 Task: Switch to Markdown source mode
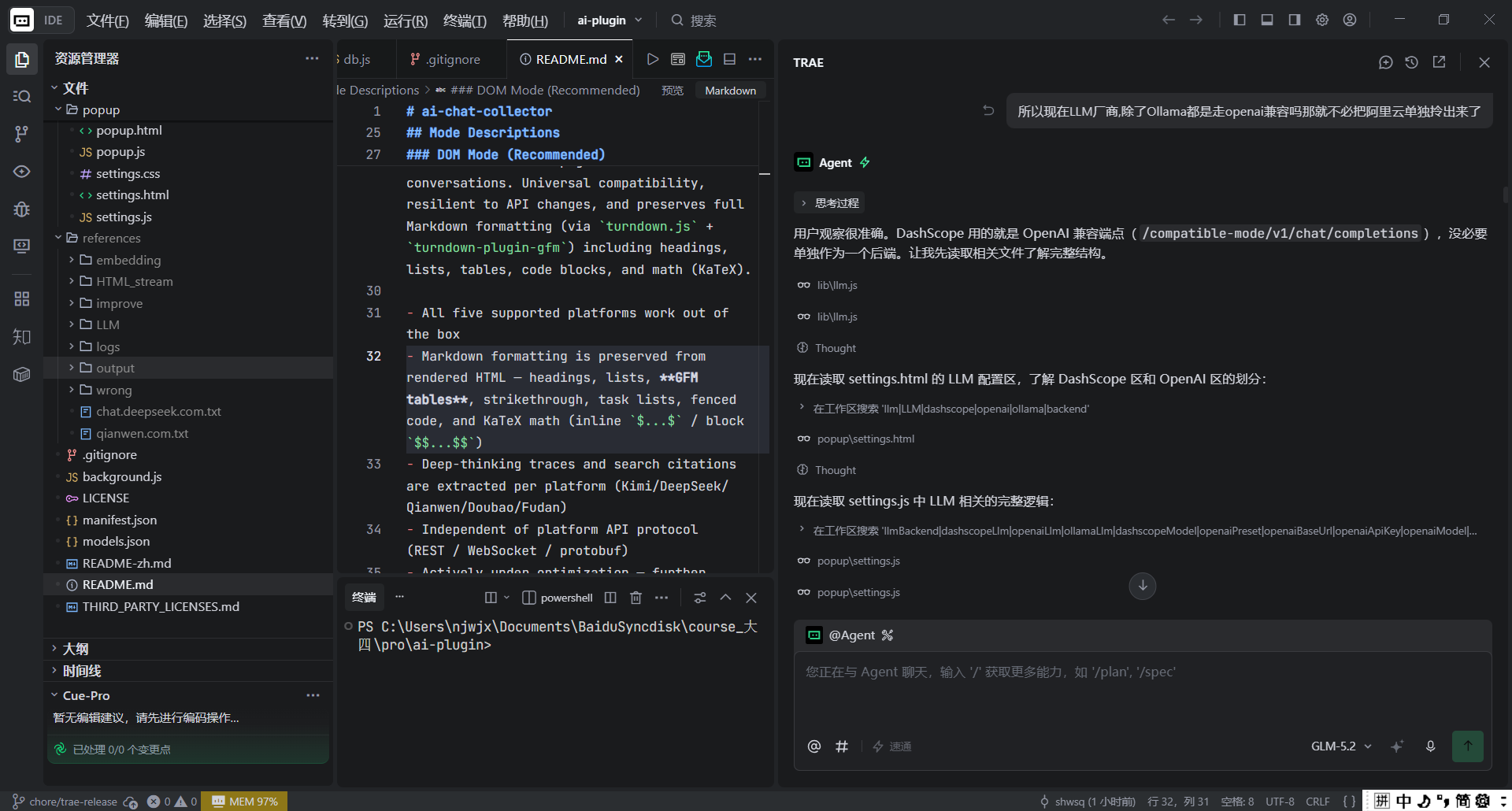click(x=730, y=91)
